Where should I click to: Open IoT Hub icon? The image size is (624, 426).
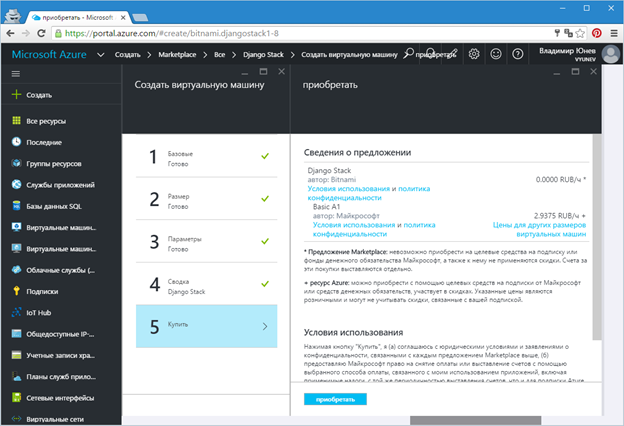16,312
